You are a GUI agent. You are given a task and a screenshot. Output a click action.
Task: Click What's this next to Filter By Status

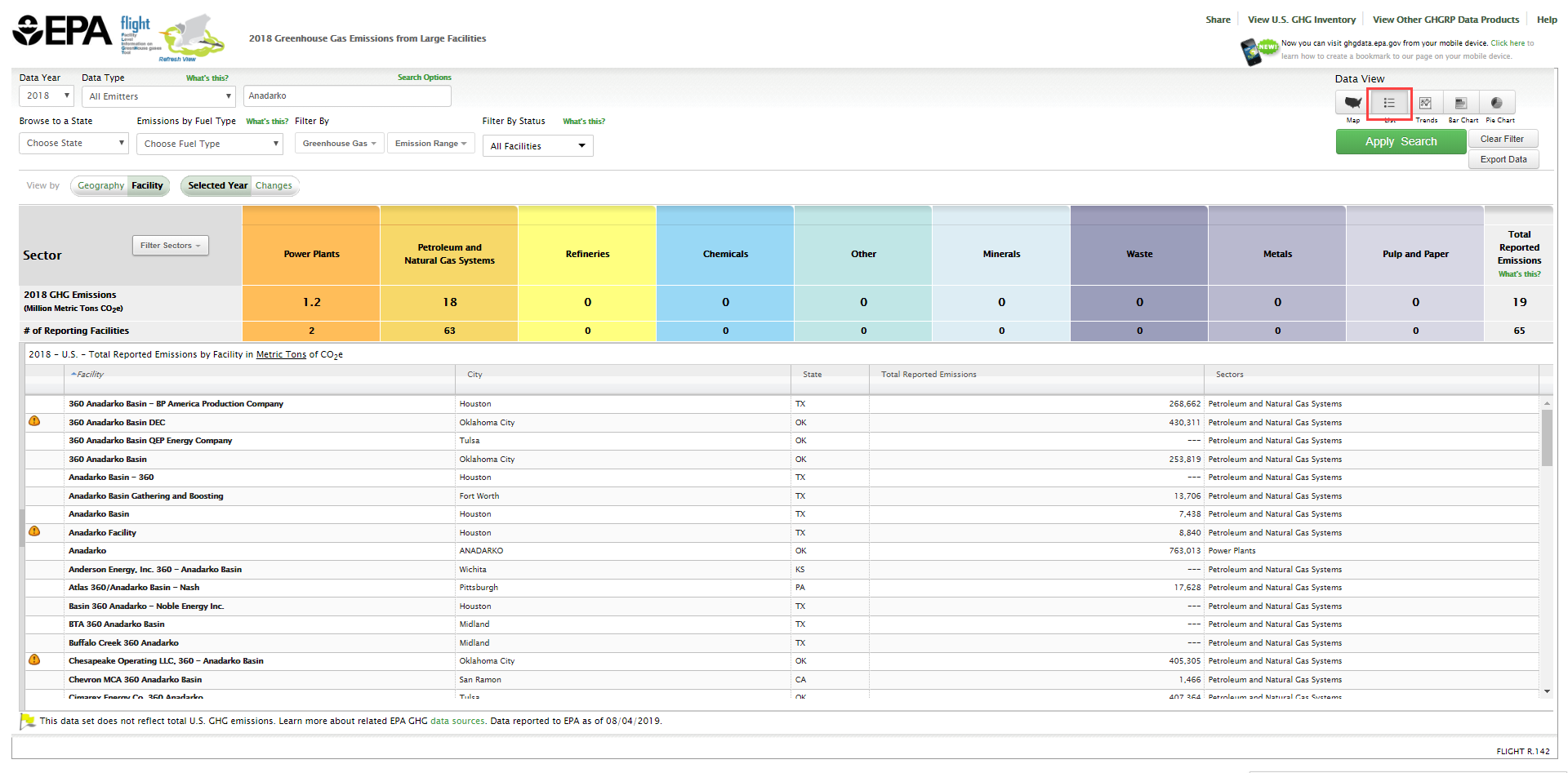(584, 122)
